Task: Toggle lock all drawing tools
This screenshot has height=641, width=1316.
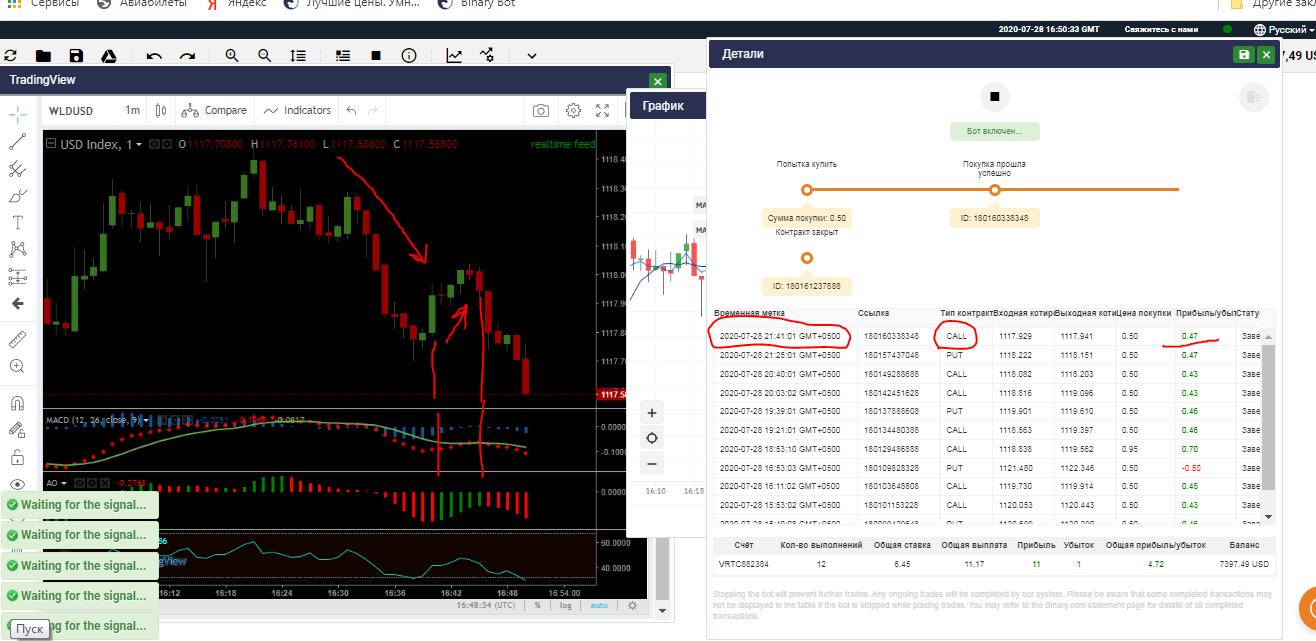Action: [17, 457]
